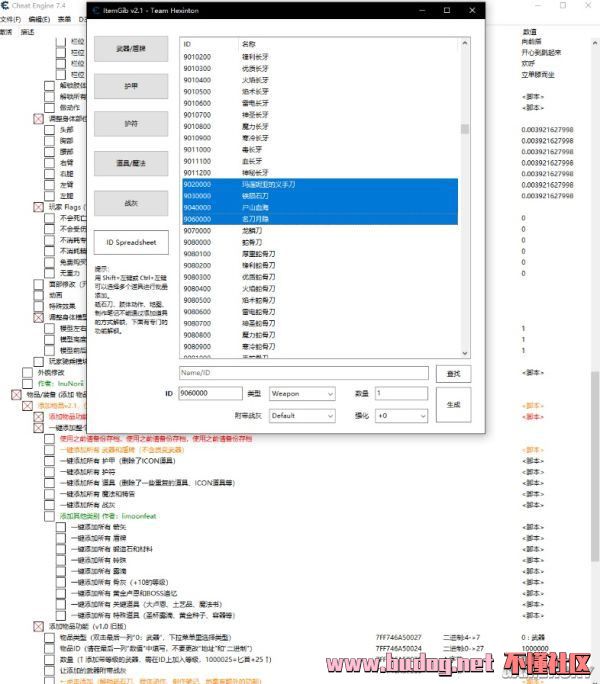Select the item row with ID 9080000
600x684 pixels.
tap(320, 242)
